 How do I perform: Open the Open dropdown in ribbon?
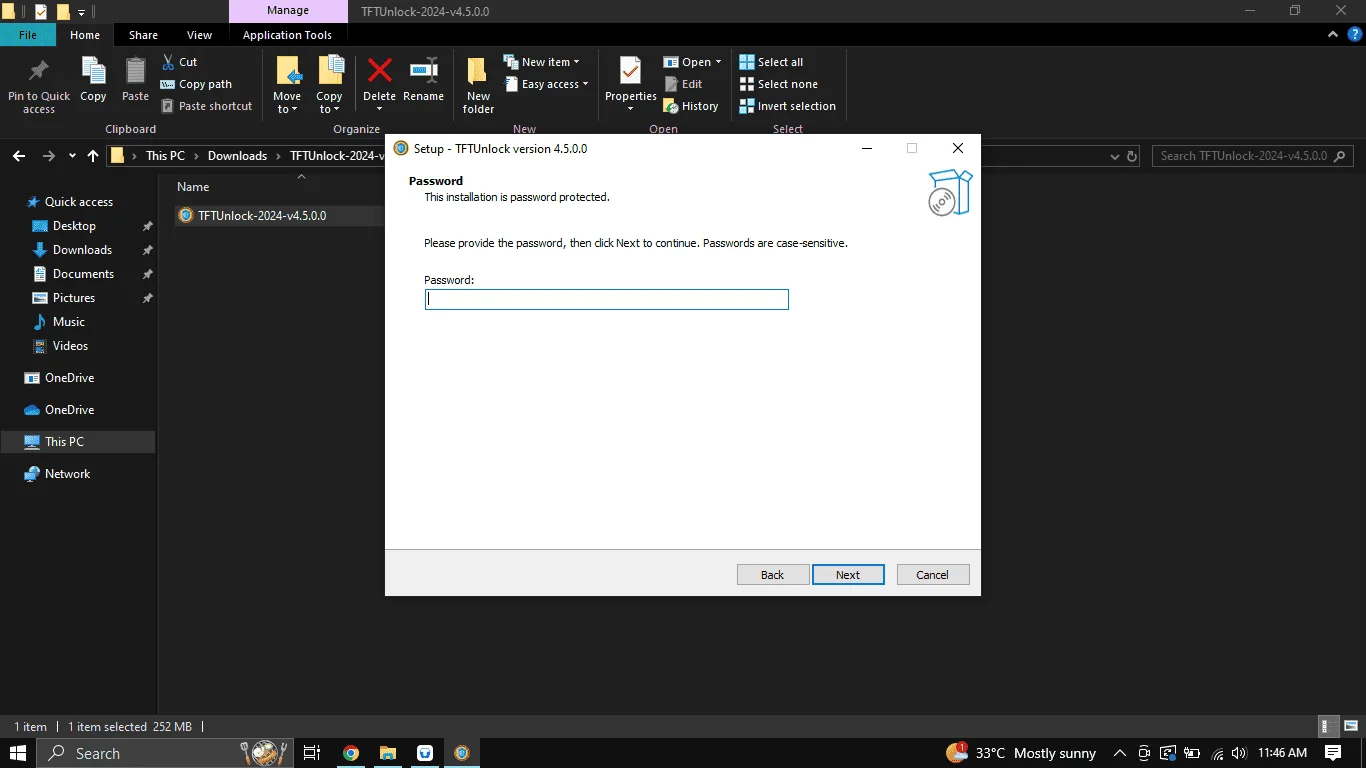coord(692,62)
